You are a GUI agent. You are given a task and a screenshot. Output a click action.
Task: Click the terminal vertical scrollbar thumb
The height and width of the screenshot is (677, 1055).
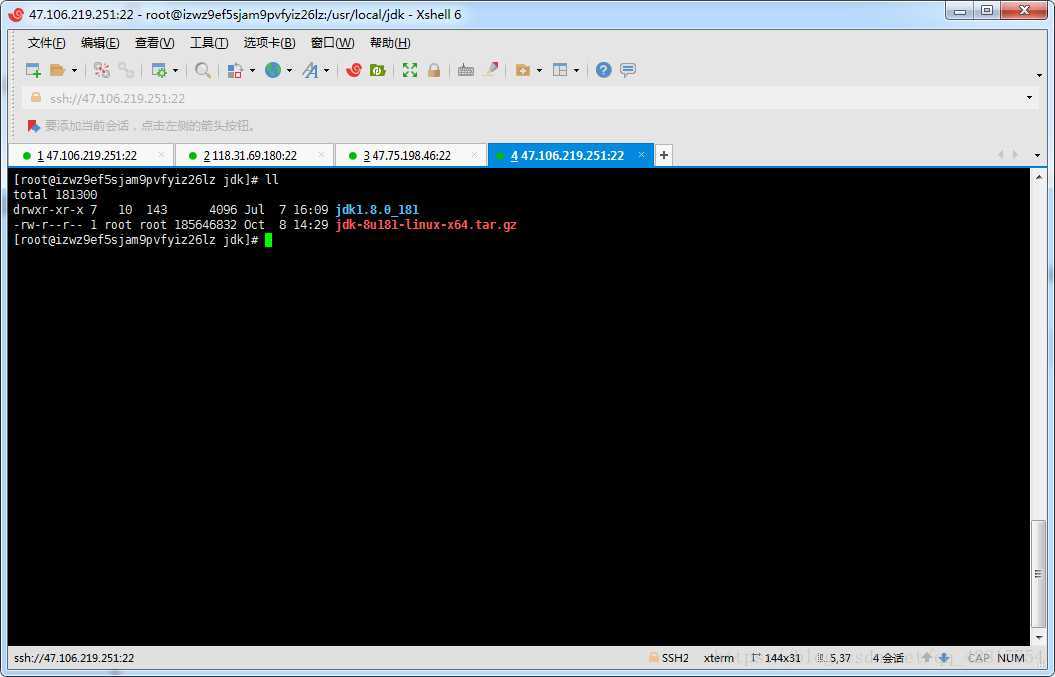pos(1038,575)
